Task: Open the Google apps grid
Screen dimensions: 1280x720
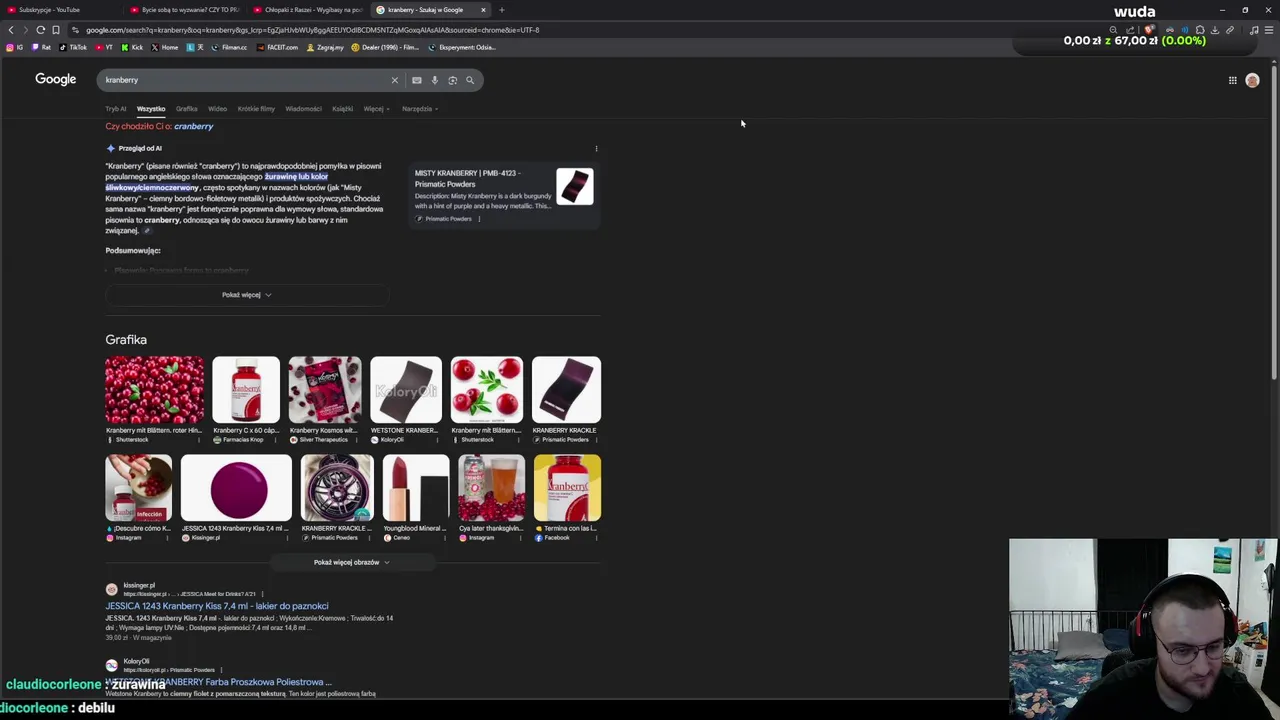Action: [1232, 80]
